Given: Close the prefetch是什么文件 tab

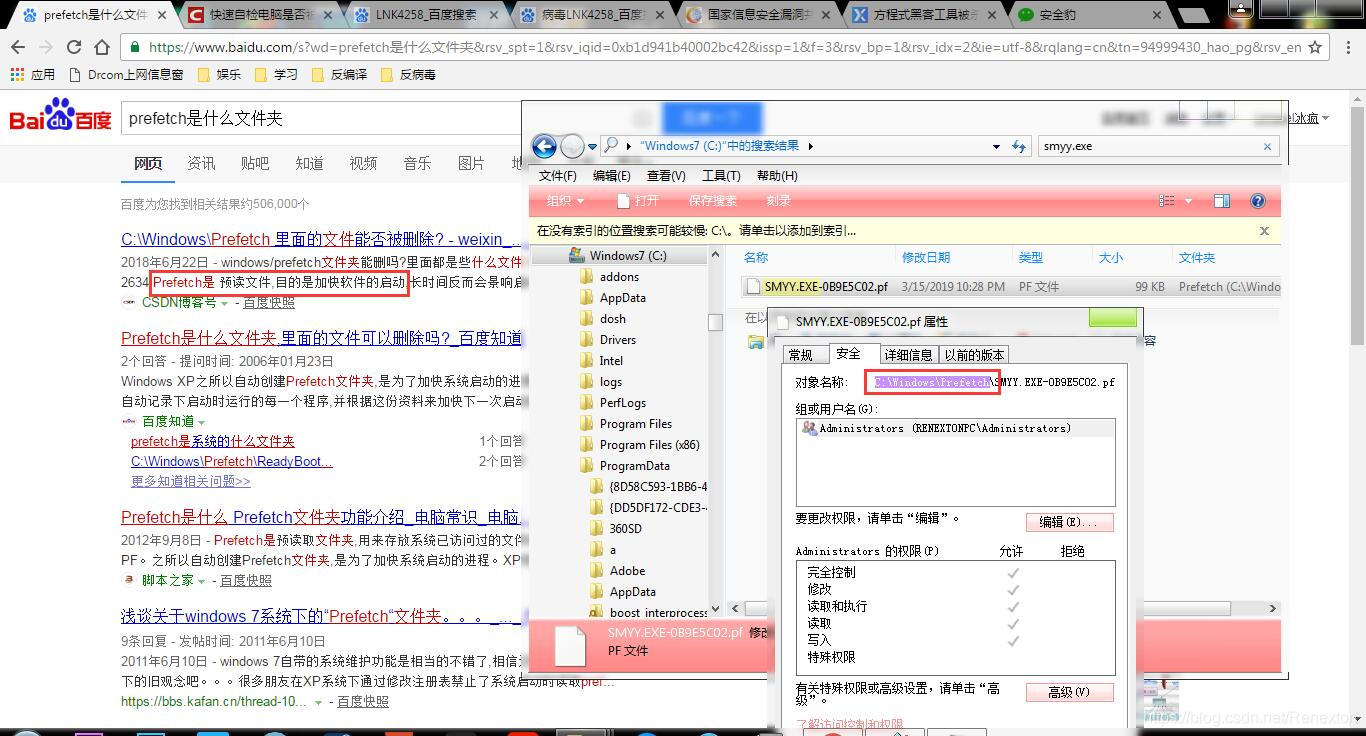Looking at the screenshot, I should [162, 15].
